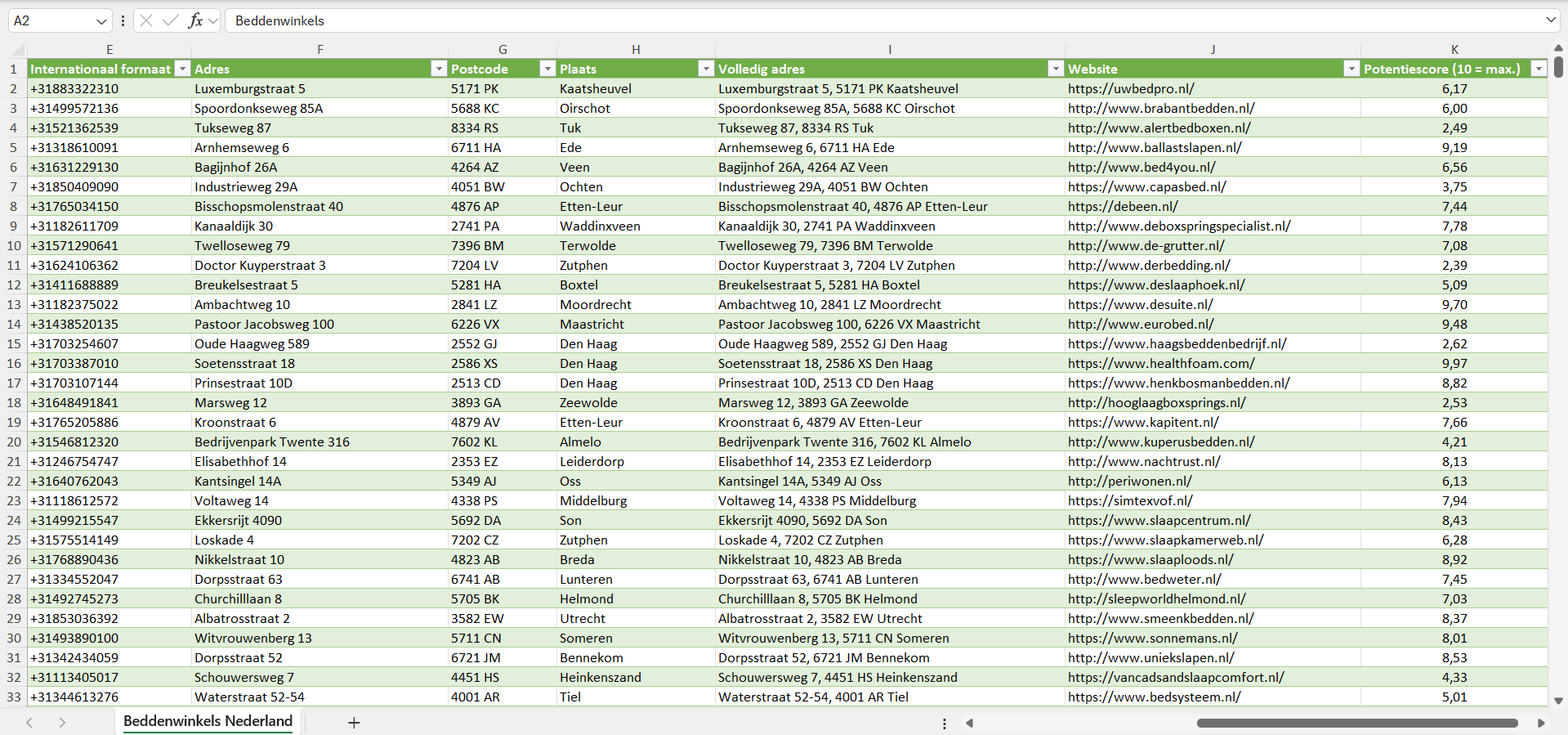Image resolution: width=1568 pixels, height=735 pixels.
Task: Select postcode cell 5688 KC
Action: click(x=503, y=108)
